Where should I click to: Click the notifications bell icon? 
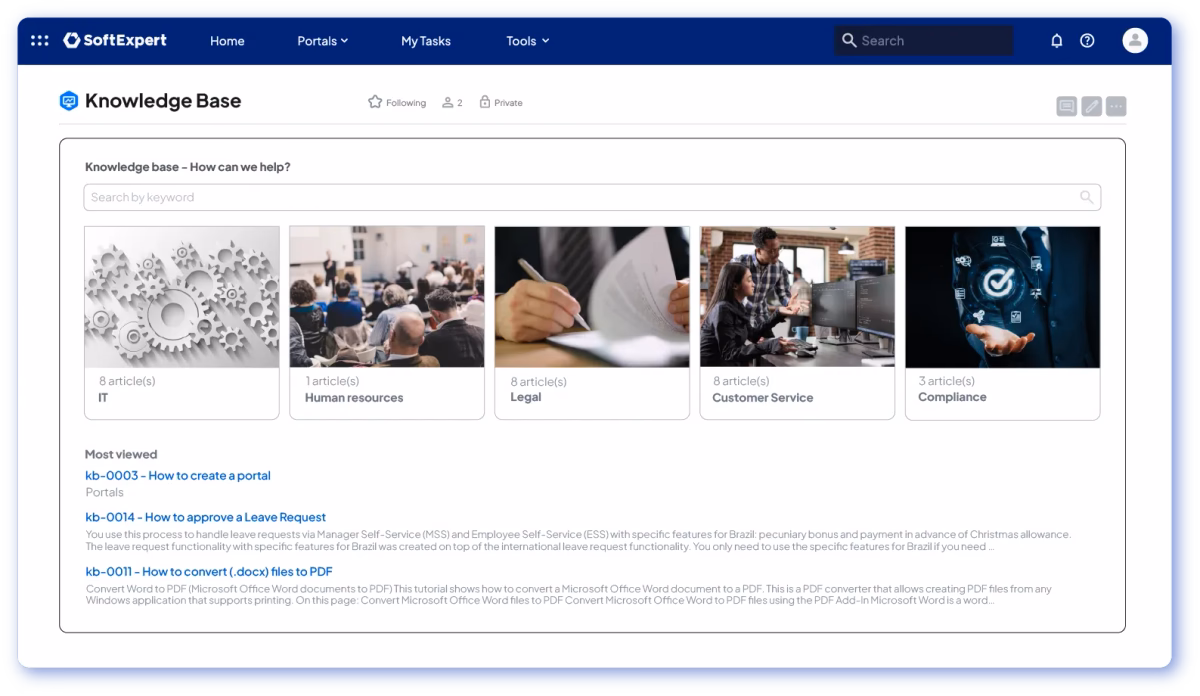pos(1056,41)
